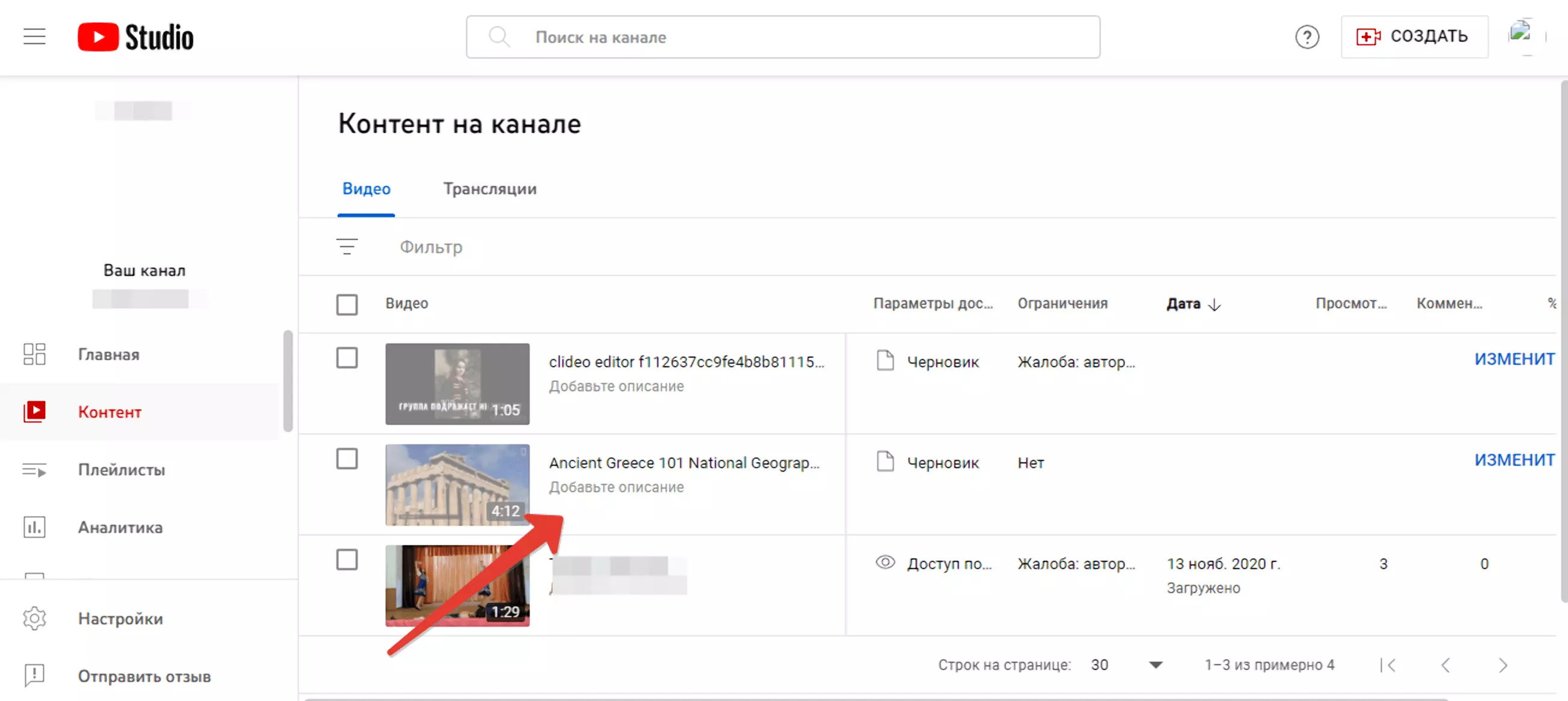
Task: Click ИЗМЕНИТЬ for clideo editor draft
Action: tap(1515, 359)
